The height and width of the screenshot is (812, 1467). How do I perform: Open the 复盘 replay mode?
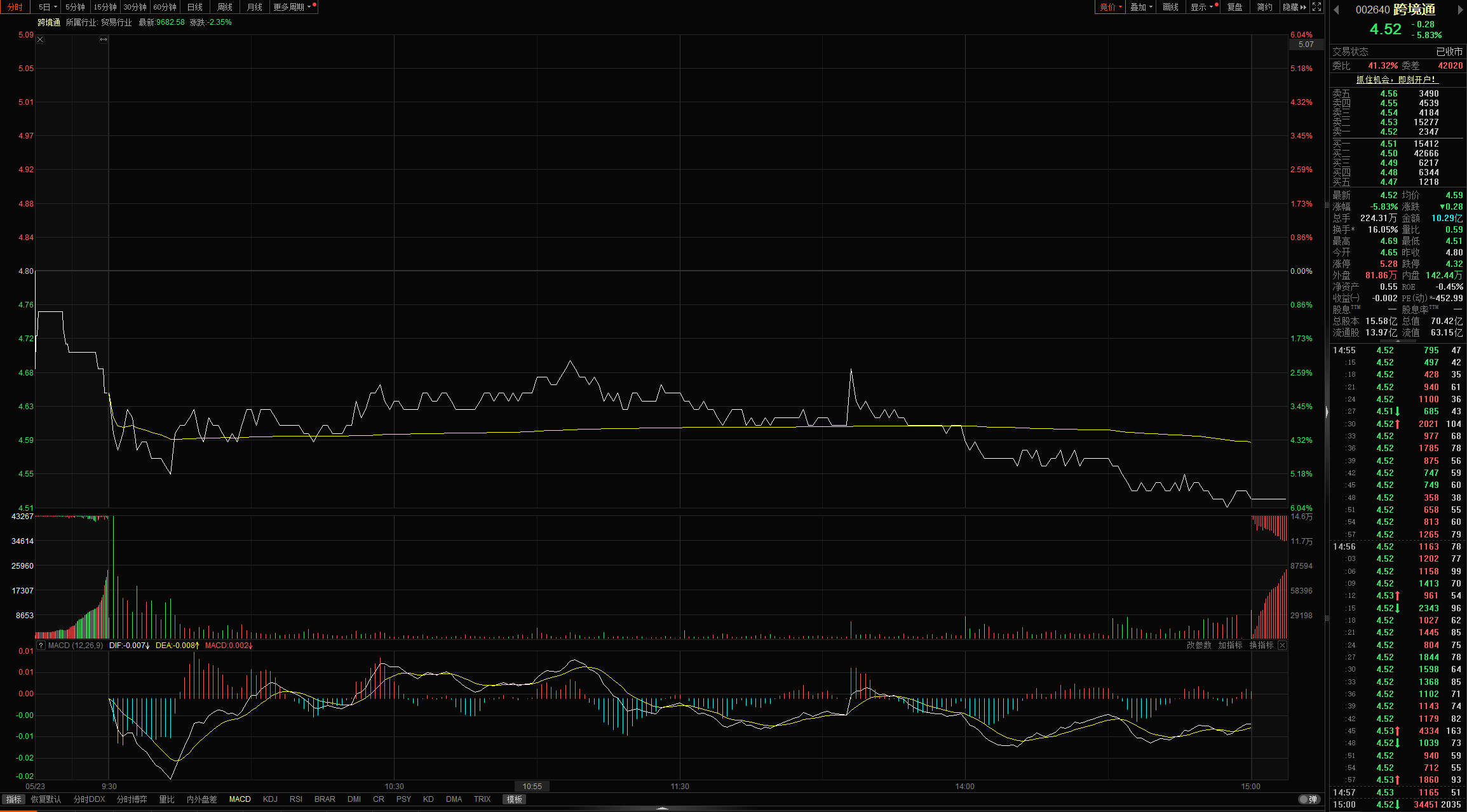(x=1234, y=7)
